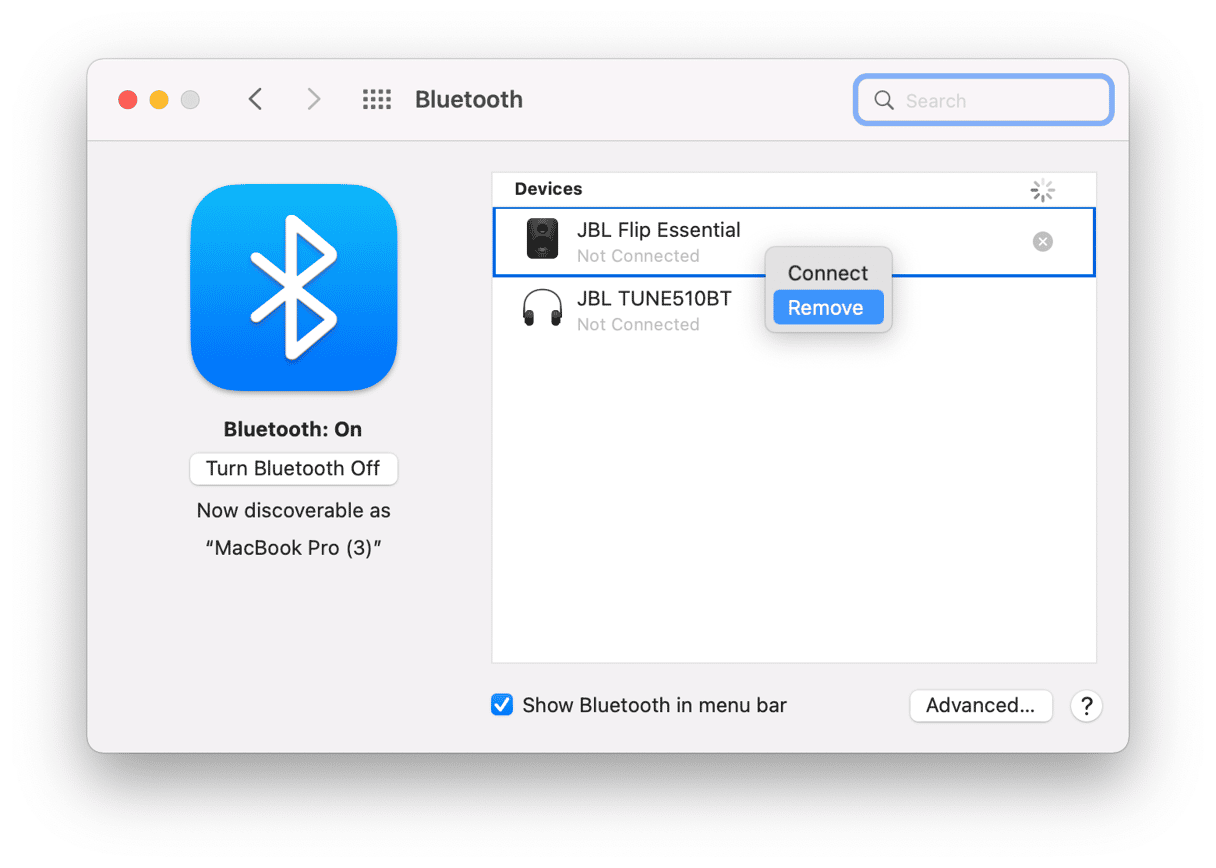Click the JBL Flip Essential speaker icon
This screenshot has width=1216, height=868.
tap(543, 240)
